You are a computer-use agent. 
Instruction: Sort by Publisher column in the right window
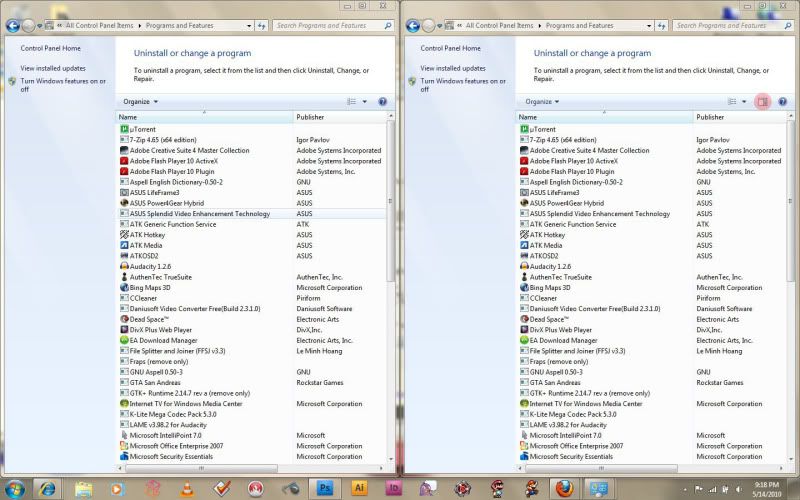[740, 117]
